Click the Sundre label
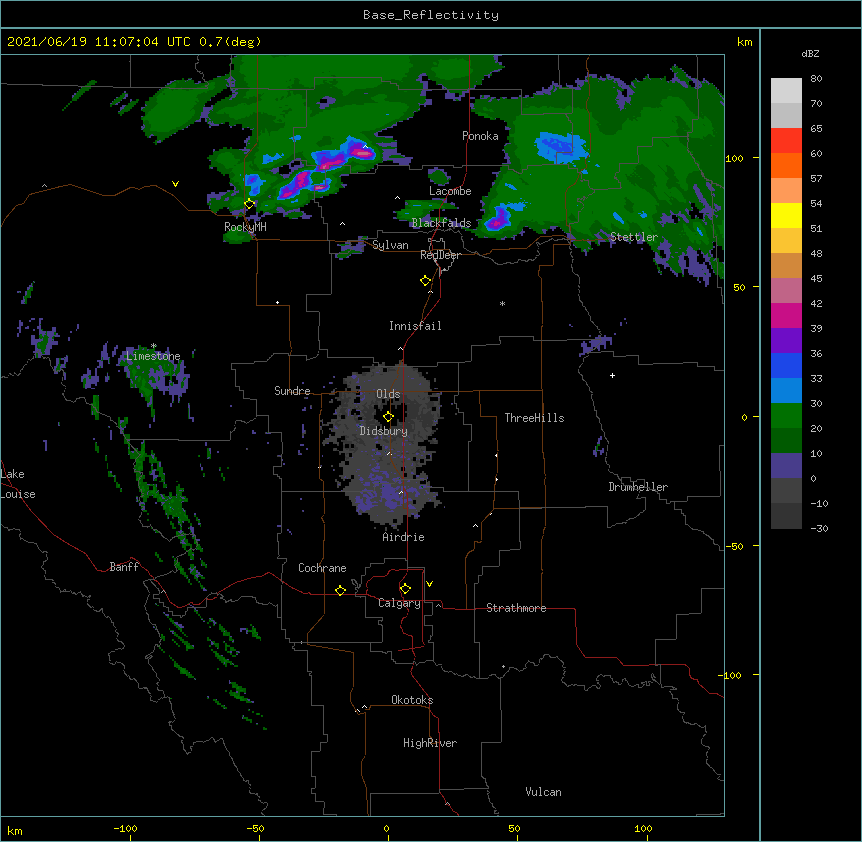 click(x=292, y=391)
